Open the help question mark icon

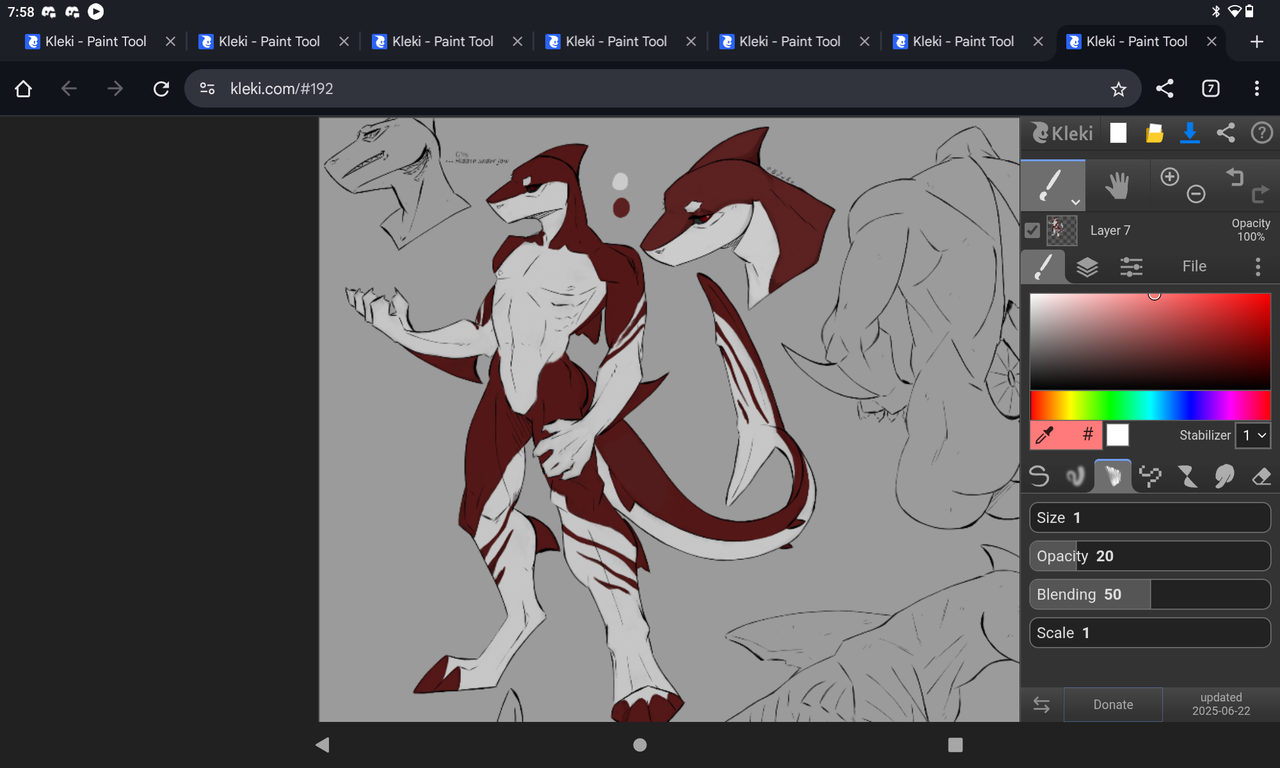tap(1261, 132)
